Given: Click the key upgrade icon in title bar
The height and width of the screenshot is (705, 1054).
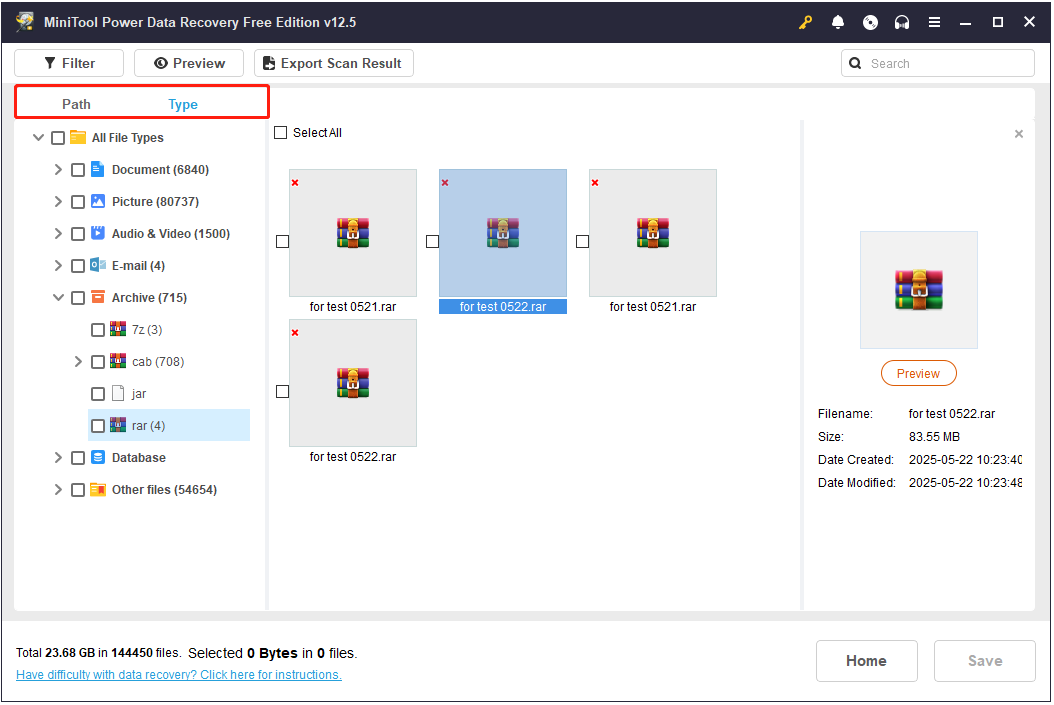Looking at the screenshot, I should pyautogui.click(x=805, y=22).
